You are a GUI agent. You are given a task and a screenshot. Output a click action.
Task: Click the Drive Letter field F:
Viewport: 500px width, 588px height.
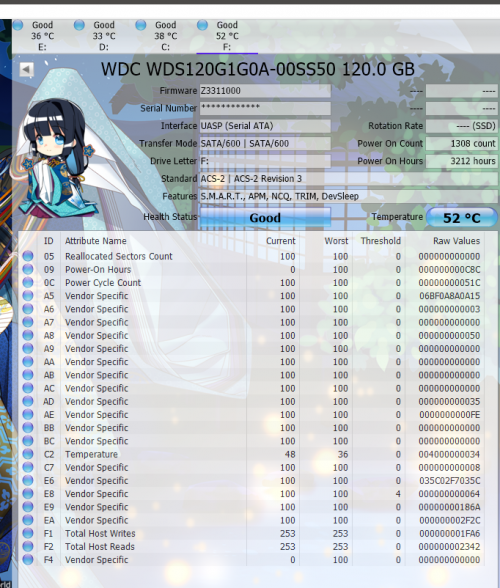pos(265,161)
